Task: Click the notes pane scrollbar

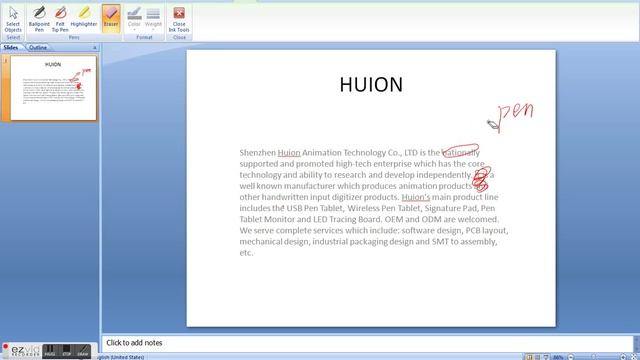Action: pos(636,343)
